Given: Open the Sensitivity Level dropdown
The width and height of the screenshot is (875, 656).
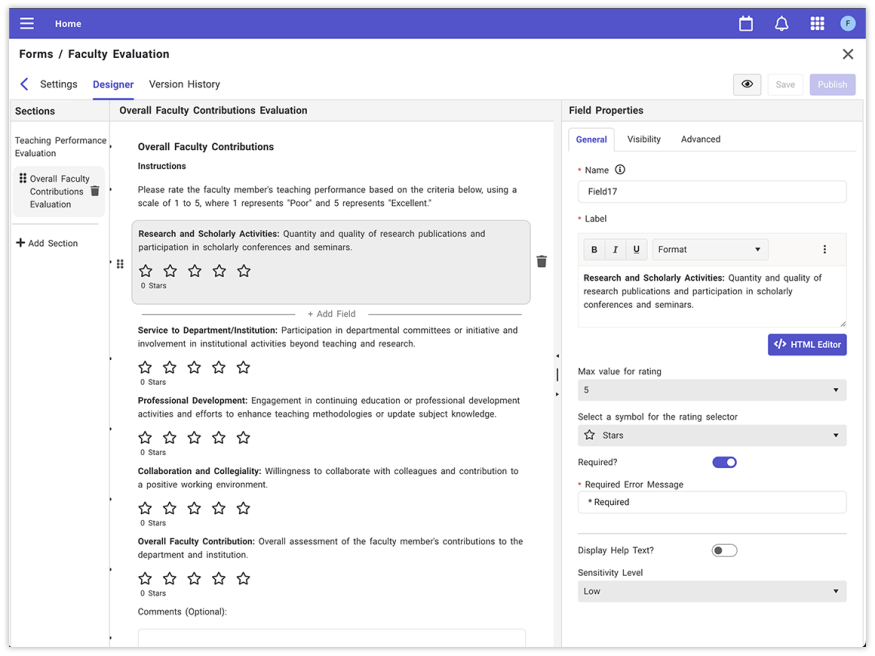Looking at the screenshot, I should (711, 591).
